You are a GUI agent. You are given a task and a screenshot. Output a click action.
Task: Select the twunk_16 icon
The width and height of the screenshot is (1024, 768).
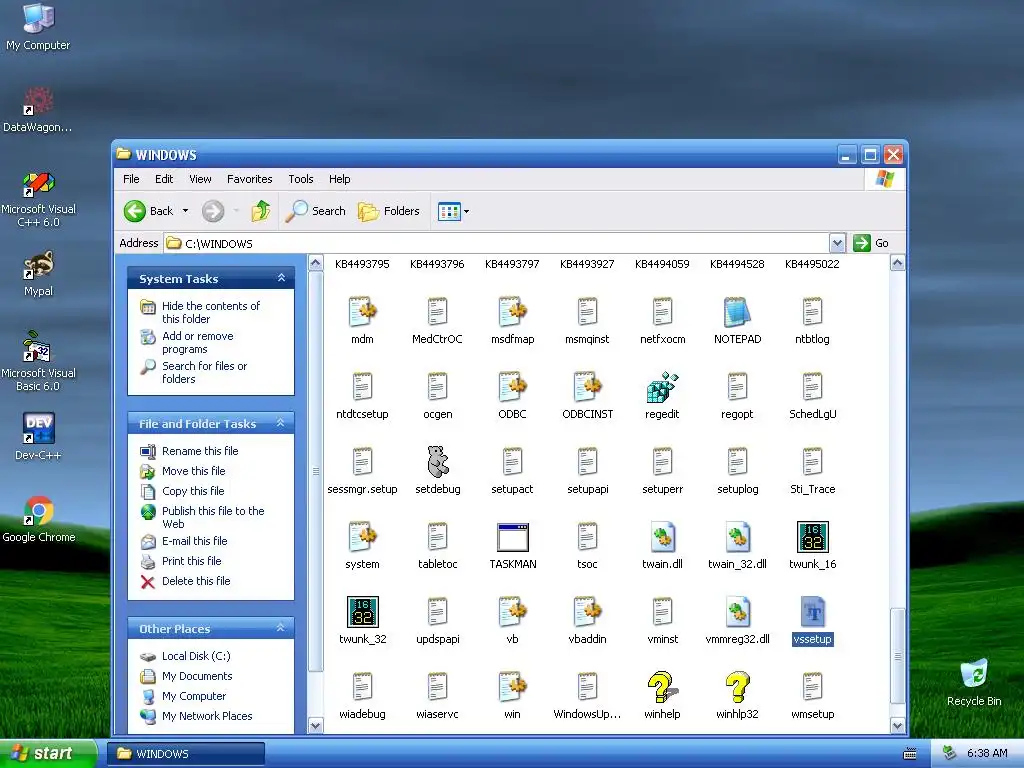[x=812, y=537]
